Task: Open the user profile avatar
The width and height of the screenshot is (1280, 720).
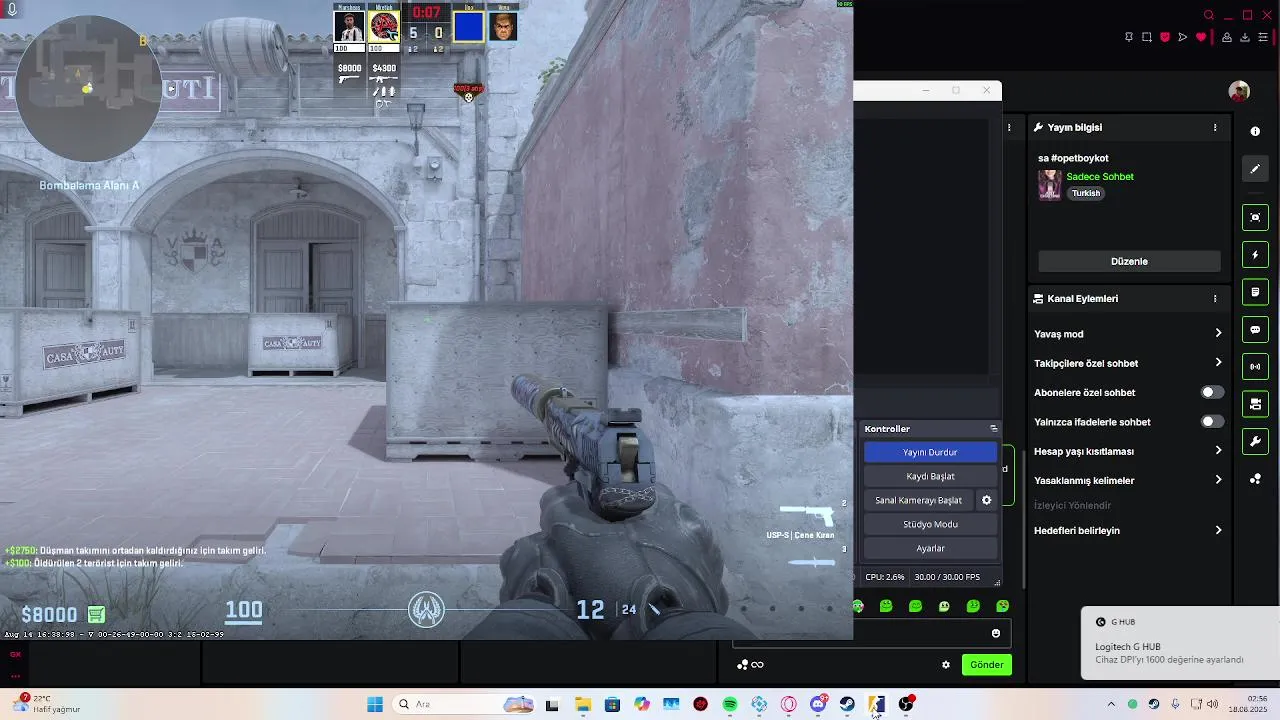Action: tap(1239, 91)
